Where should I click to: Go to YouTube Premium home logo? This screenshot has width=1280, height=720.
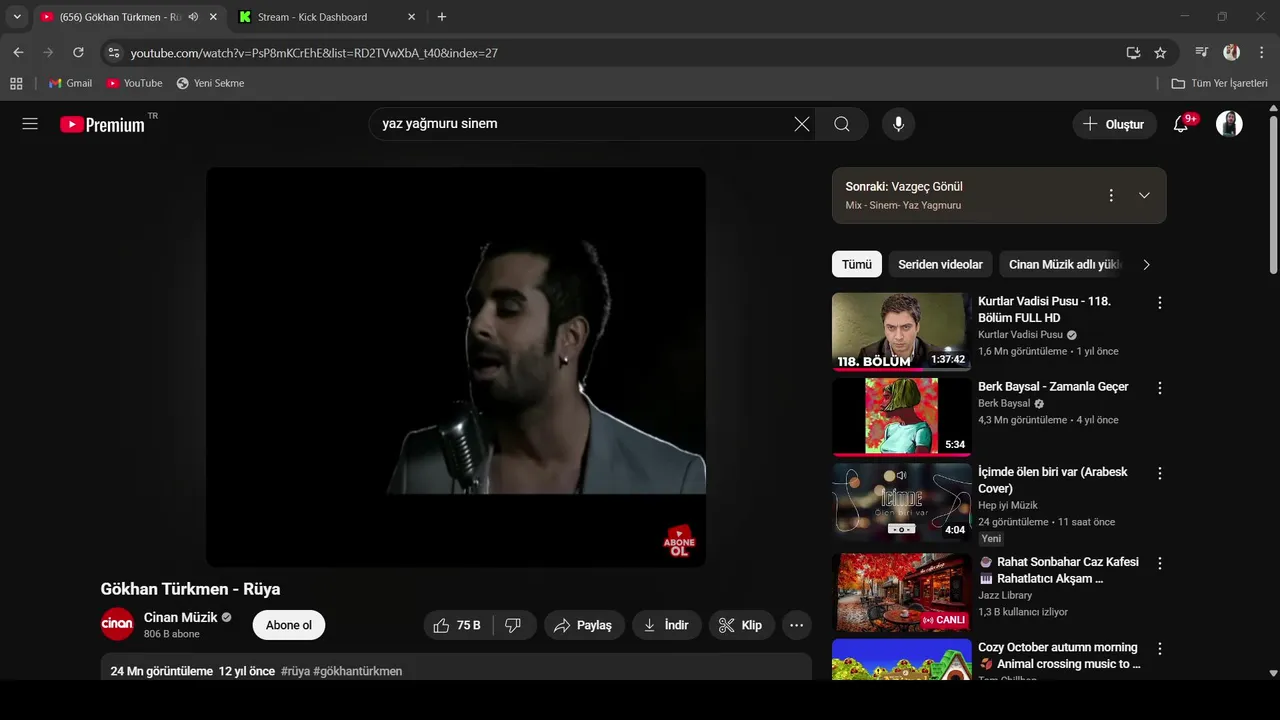(x=102, y=124)
